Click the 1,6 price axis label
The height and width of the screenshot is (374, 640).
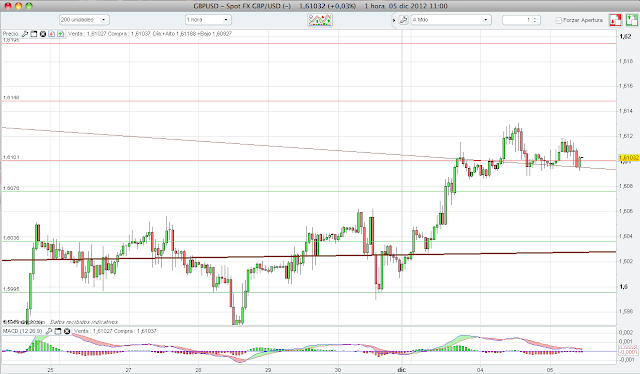point(623,287)
